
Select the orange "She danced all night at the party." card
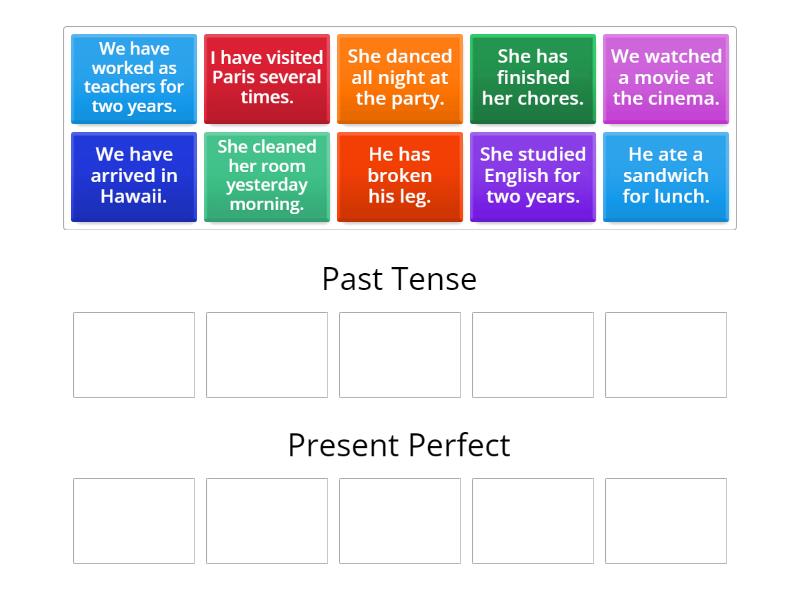400,78
